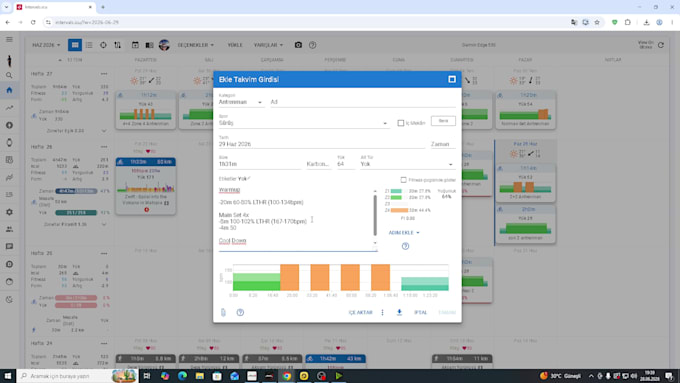Open the athletes people icon in sidebar
Screen dimensions: 680x383
[9, 229]
